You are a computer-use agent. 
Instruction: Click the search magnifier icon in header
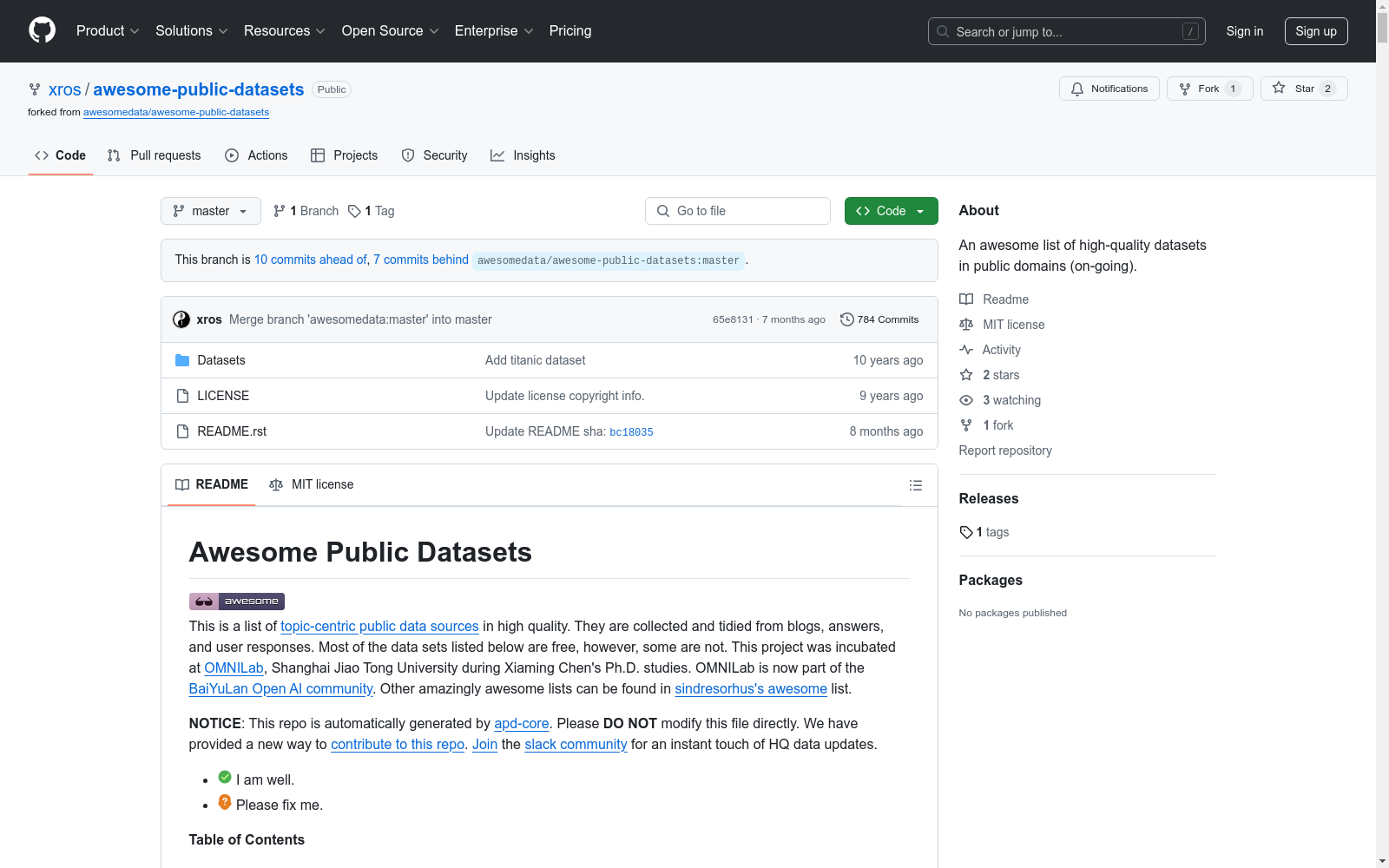click(943, 31)
